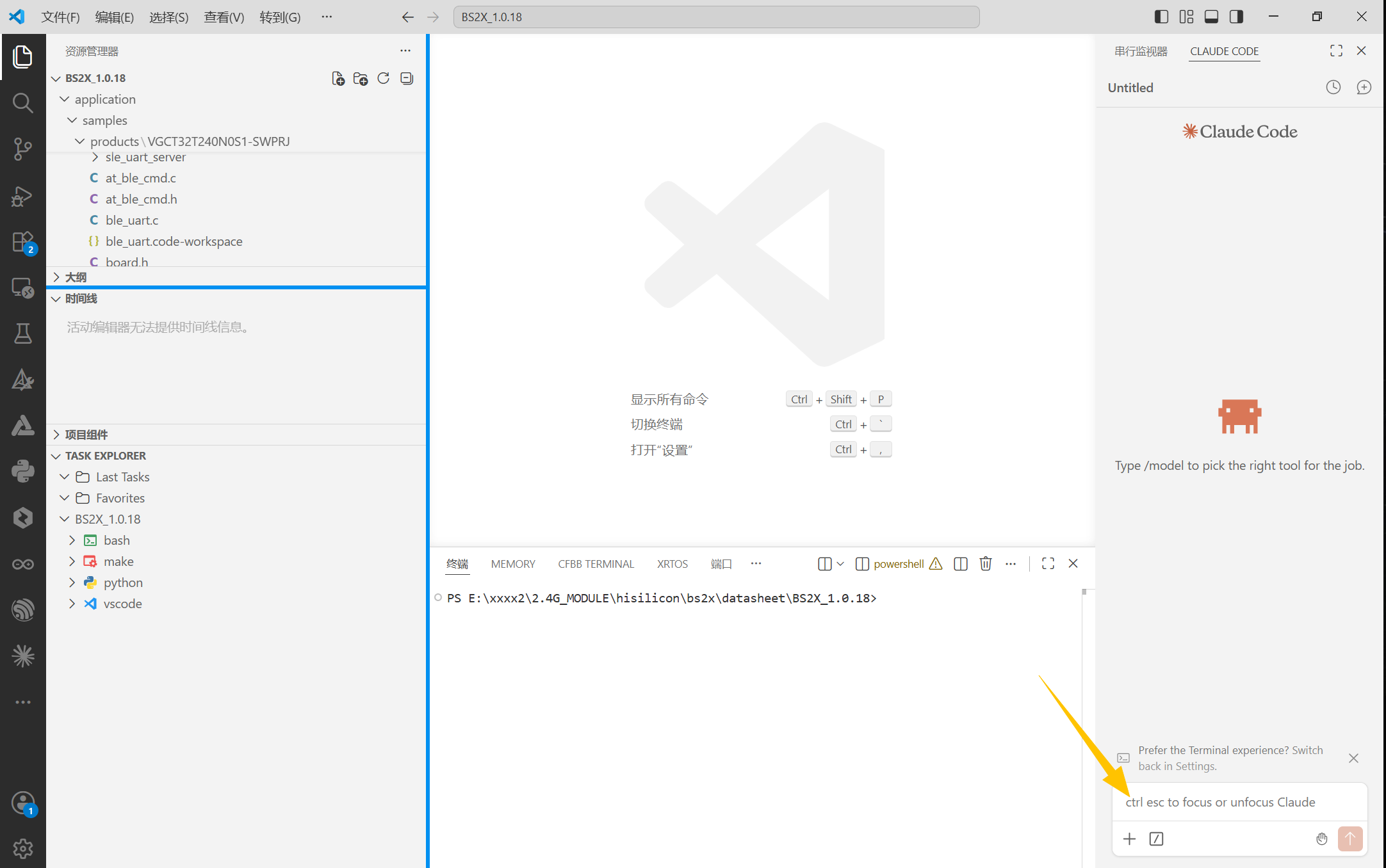
Task: Open the 查看(V) menu
Action: point(224,17)
